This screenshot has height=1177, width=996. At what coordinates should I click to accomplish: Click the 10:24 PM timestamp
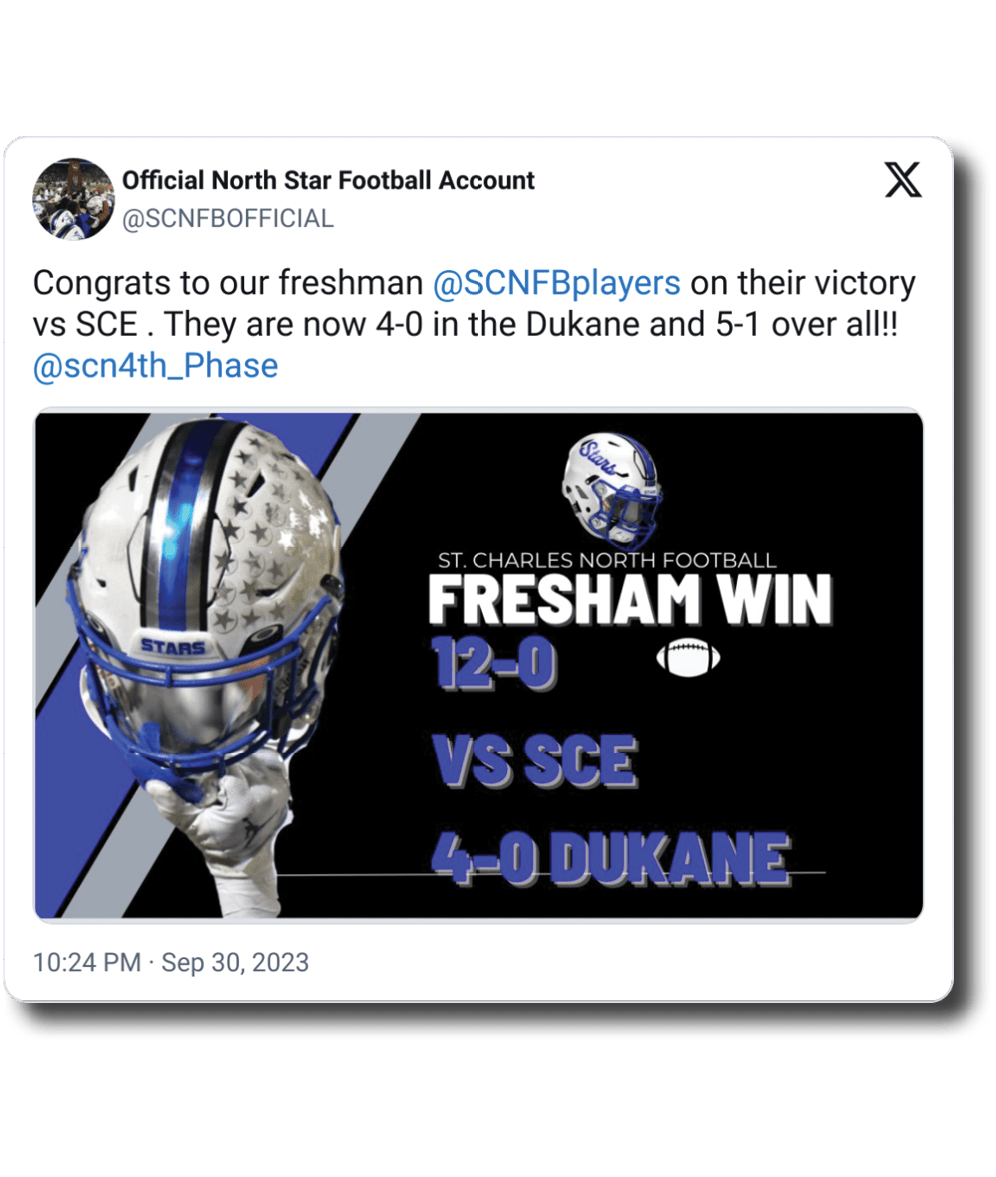click(86, 963)
